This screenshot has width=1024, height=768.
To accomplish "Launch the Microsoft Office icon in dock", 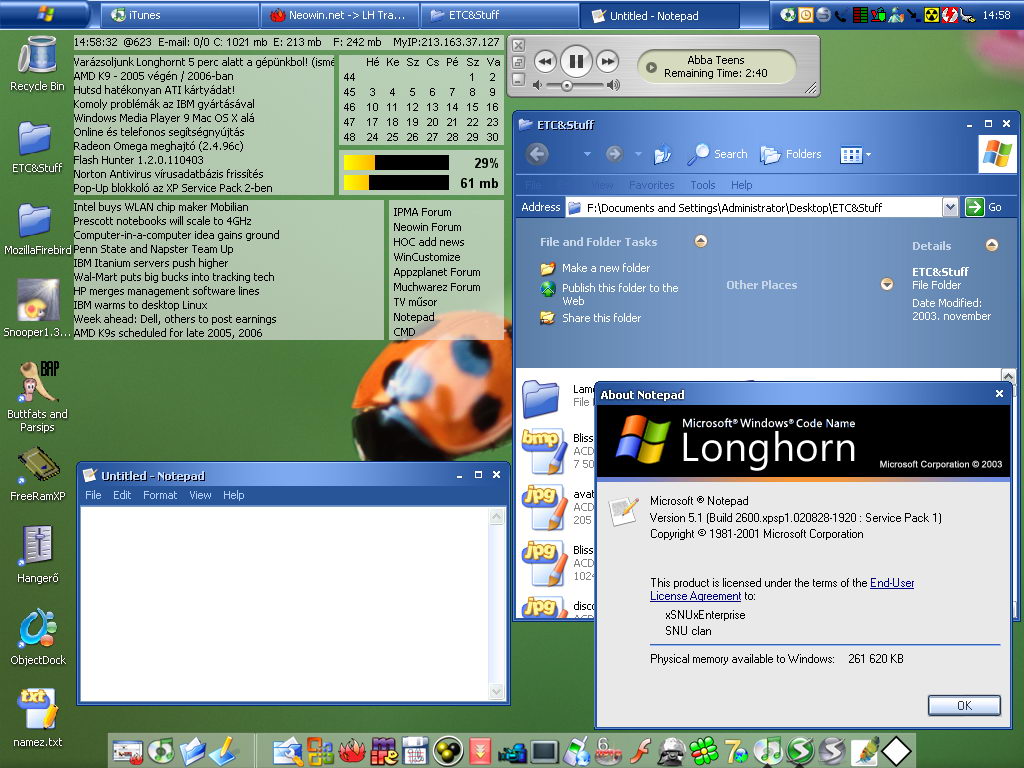I will (320, 752).
